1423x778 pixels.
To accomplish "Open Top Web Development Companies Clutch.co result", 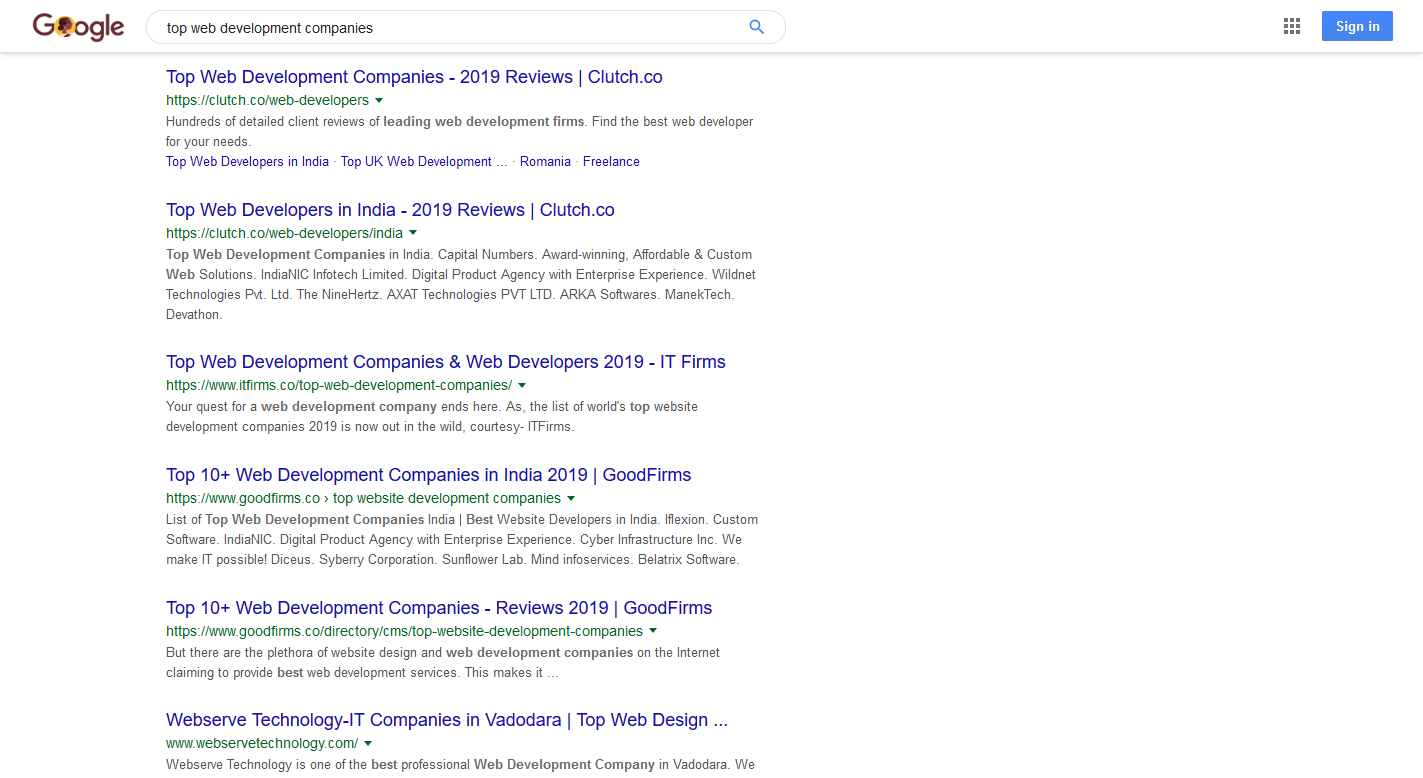I will 414,77.
